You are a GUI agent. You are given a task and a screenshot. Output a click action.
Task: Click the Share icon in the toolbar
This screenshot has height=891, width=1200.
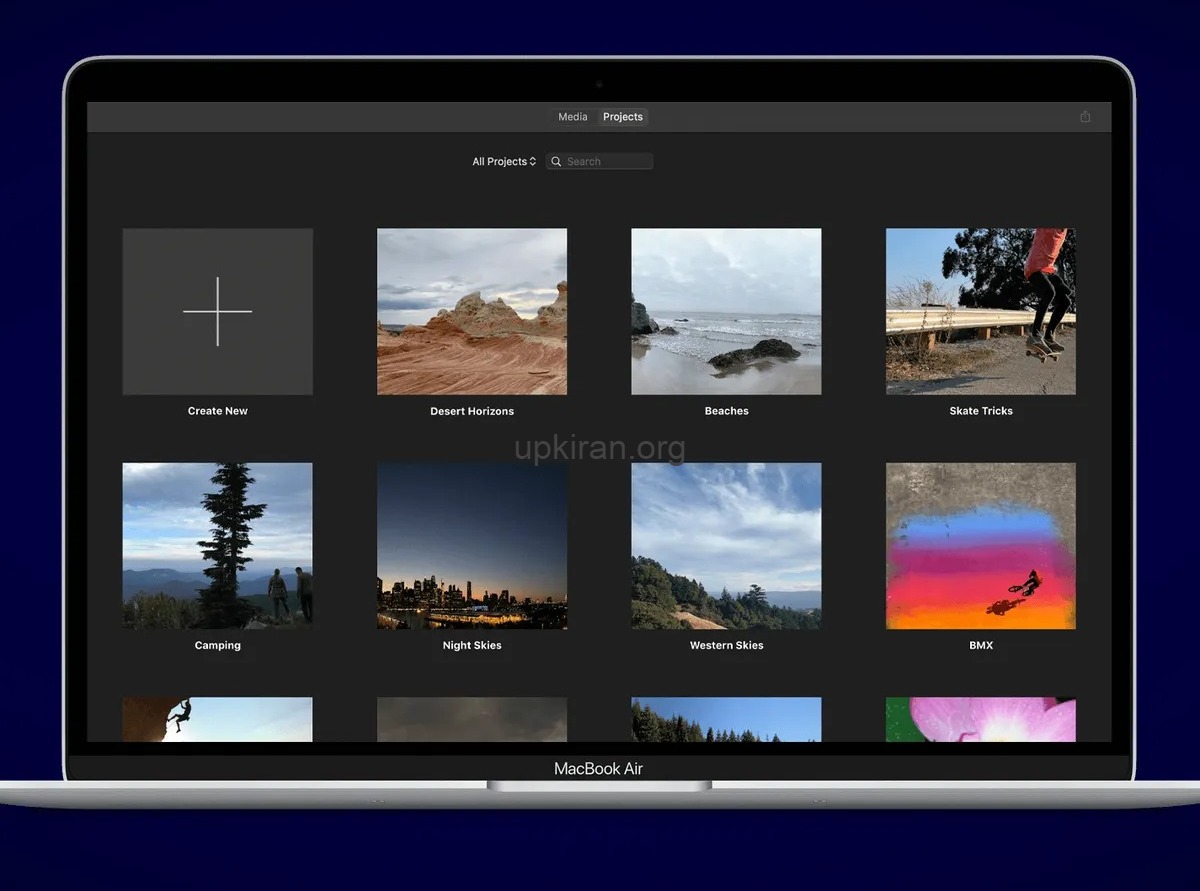point(1085,117)
